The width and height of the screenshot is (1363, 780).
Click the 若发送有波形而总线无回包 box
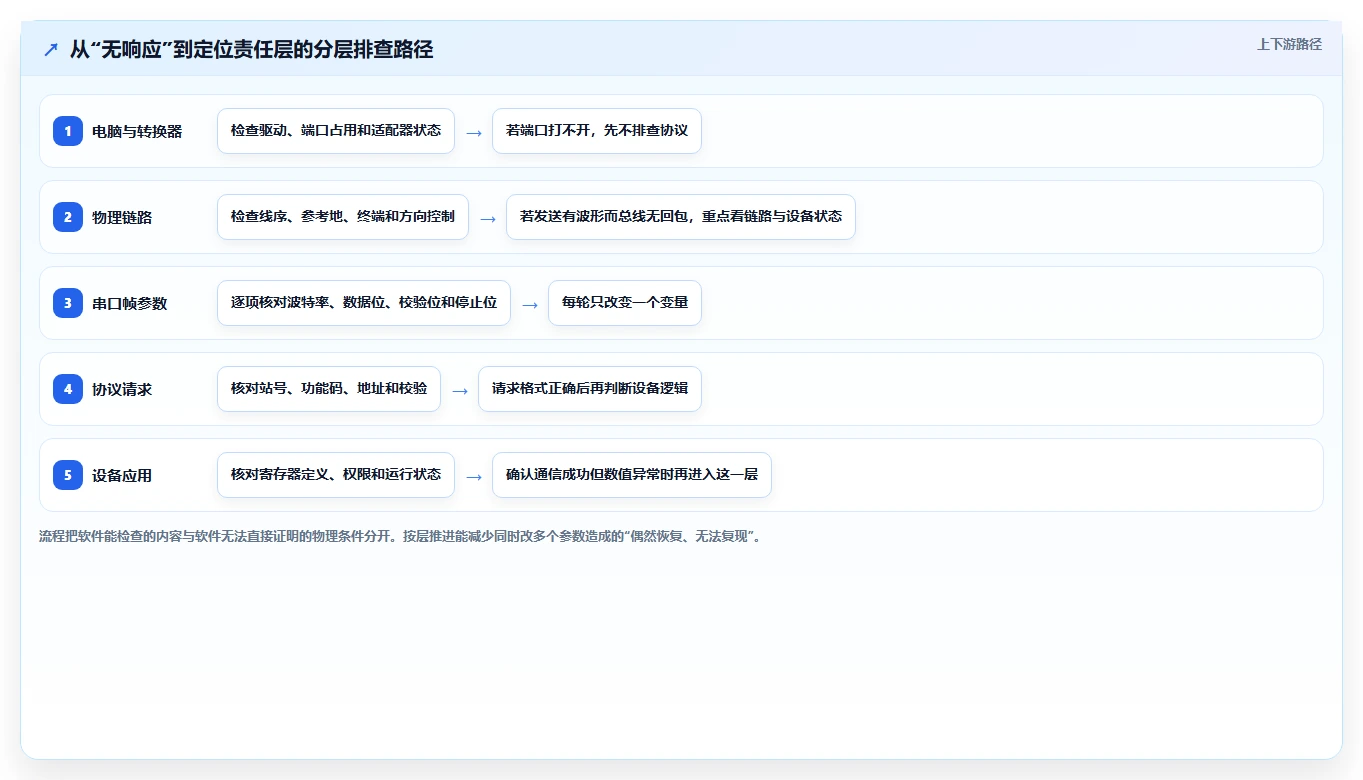681,217
